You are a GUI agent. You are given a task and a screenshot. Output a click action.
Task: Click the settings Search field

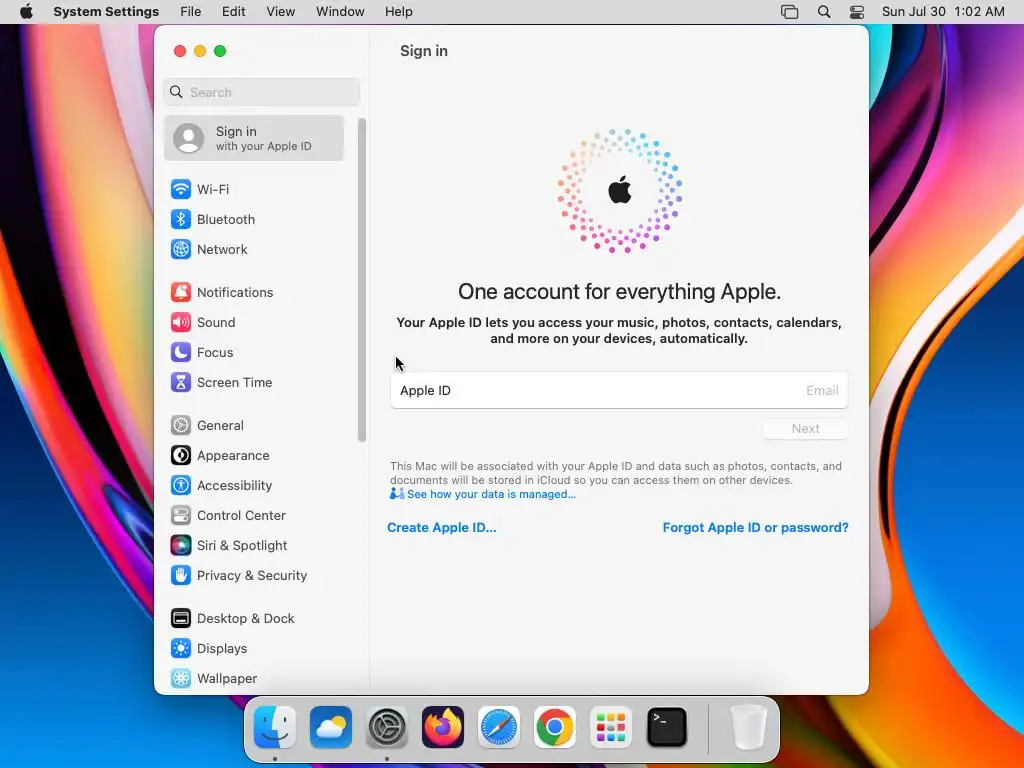coord(261,92)
